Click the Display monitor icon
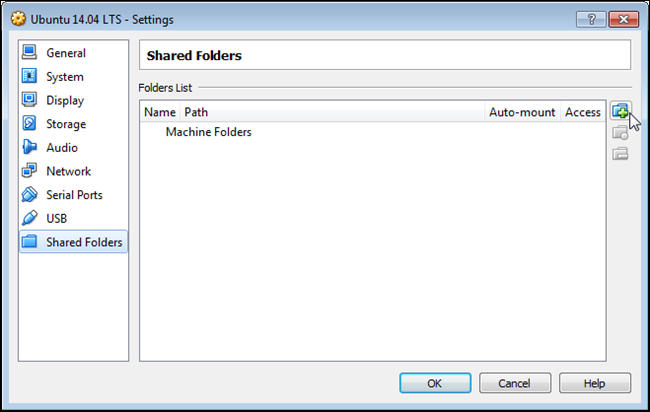Image resolution: width=650 pixels, height=412 pixels. pos(29,100)
